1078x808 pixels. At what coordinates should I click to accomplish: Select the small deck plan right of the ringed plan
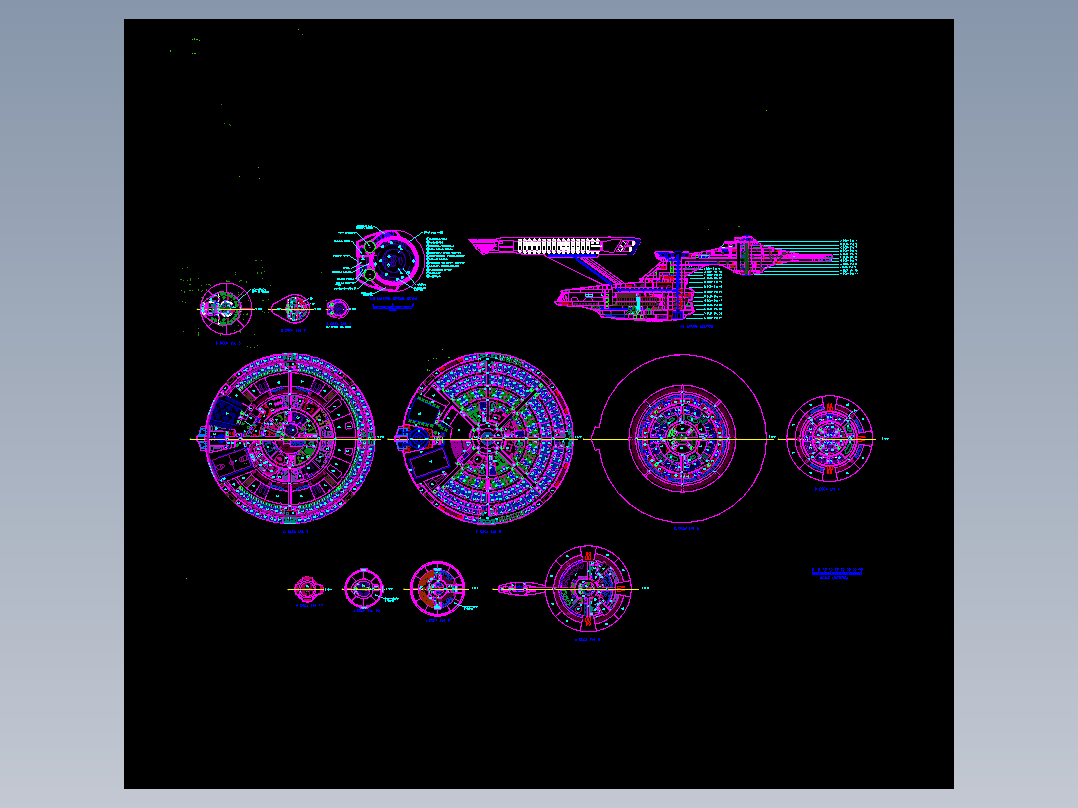829,439
